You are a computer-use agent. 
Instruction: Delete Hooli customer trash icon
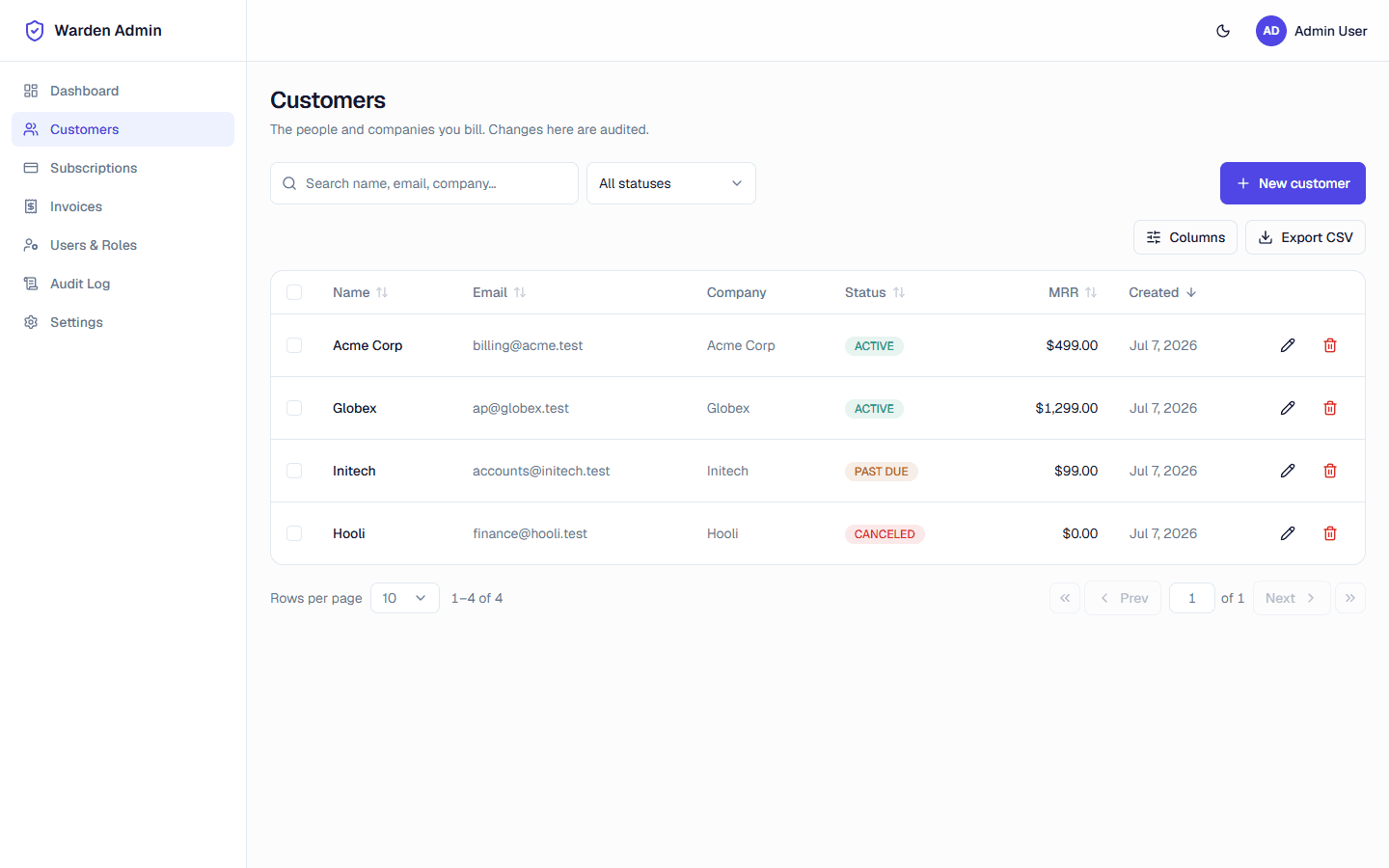click(1330, 533)
